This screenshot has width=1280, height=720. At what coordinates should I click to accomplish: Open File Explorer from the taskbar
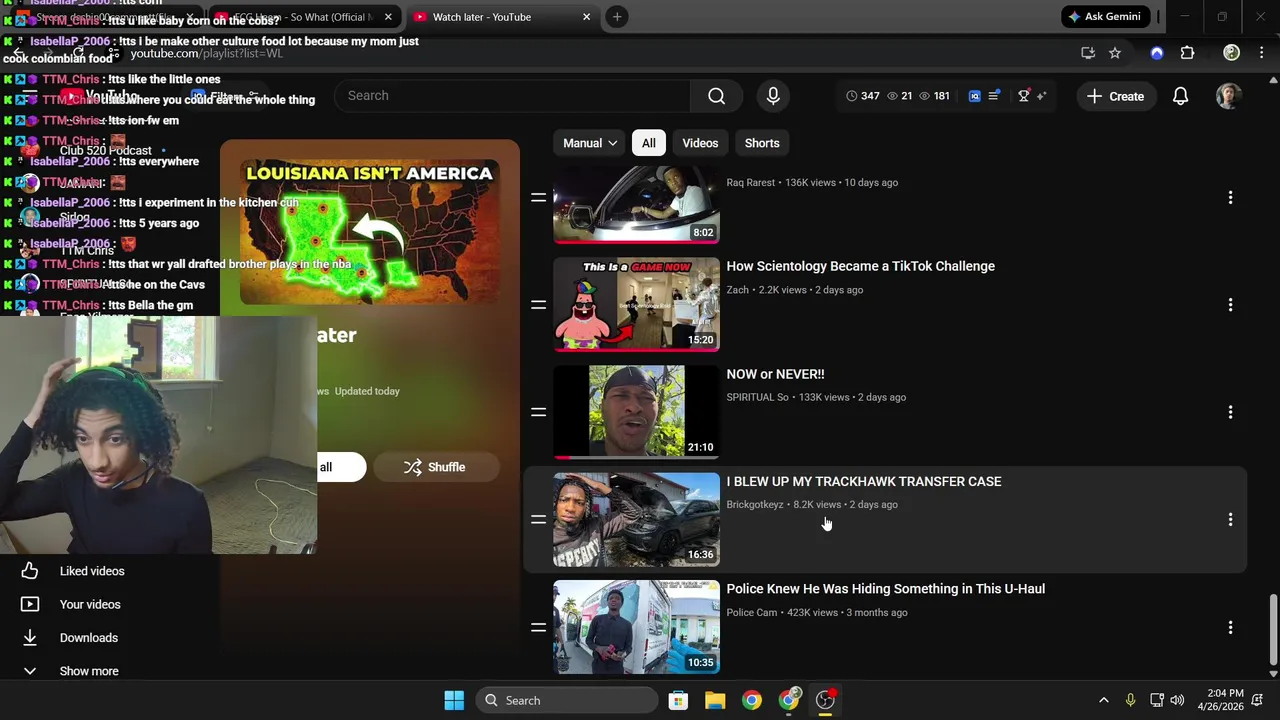click(715, 700)
